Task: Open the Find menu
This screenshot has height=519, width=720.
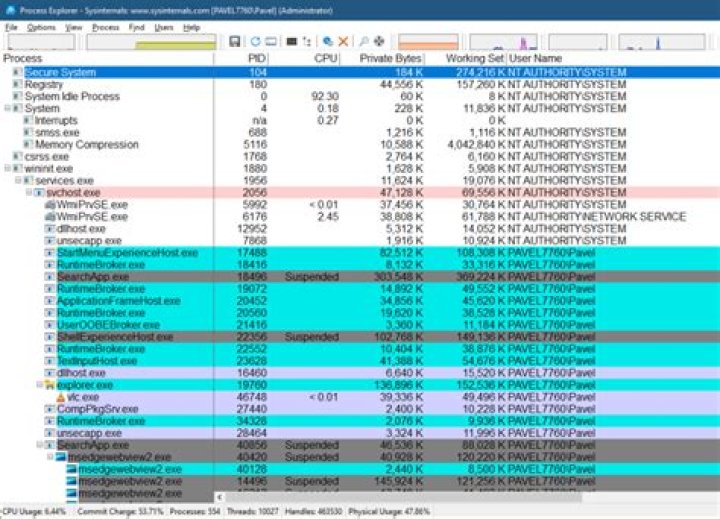Action: 136,28
